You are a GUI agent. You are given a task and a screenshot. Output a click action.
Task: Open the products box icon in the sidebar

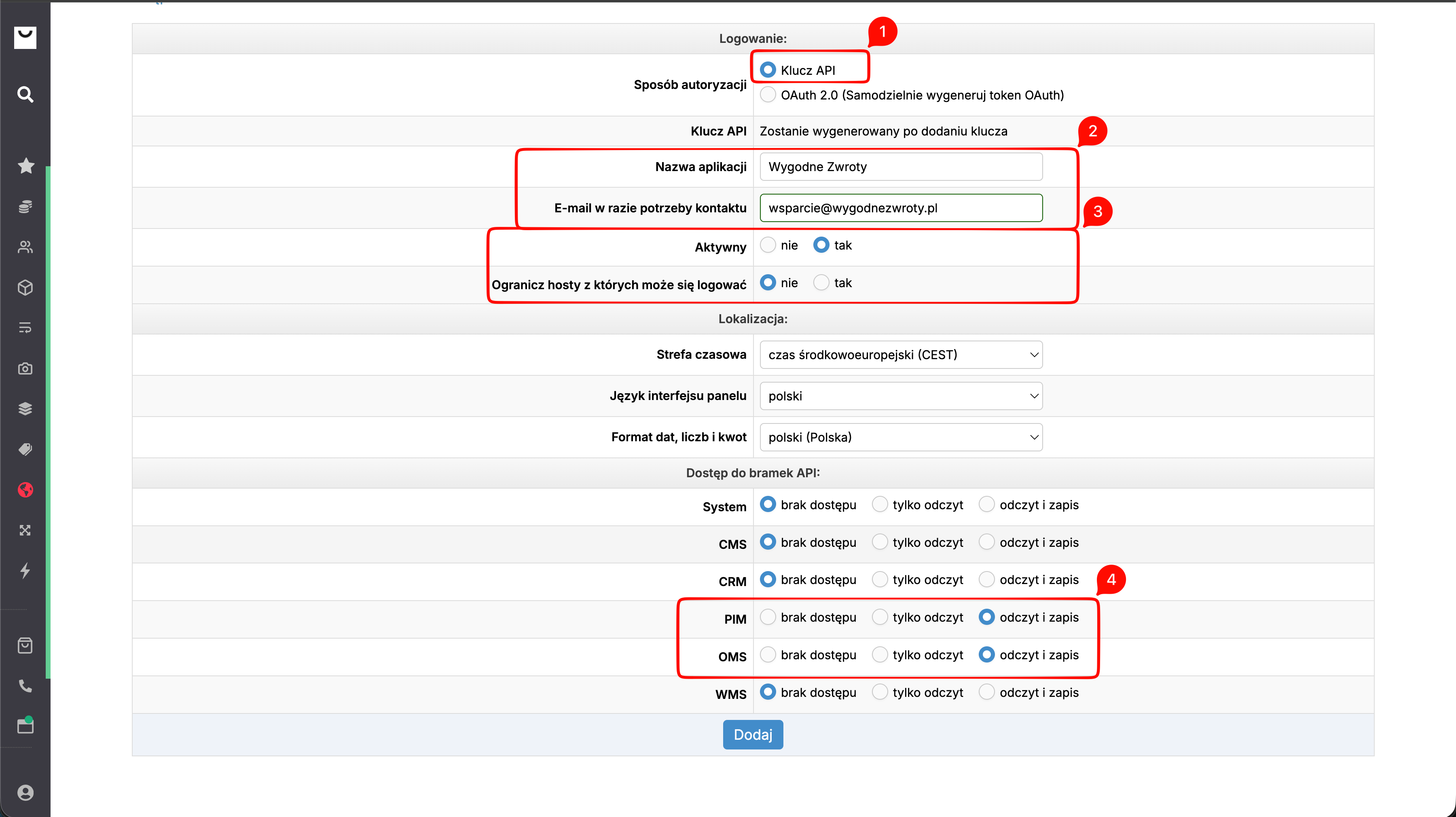pyautogui.click(x=25, y=287)
